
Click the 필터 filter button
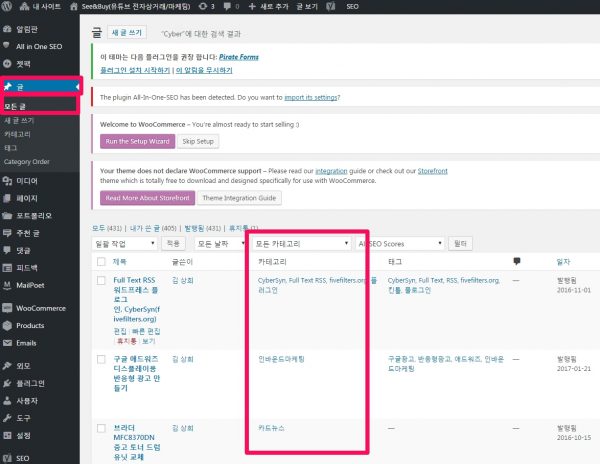pyautogui.click(x=460, y=243)
